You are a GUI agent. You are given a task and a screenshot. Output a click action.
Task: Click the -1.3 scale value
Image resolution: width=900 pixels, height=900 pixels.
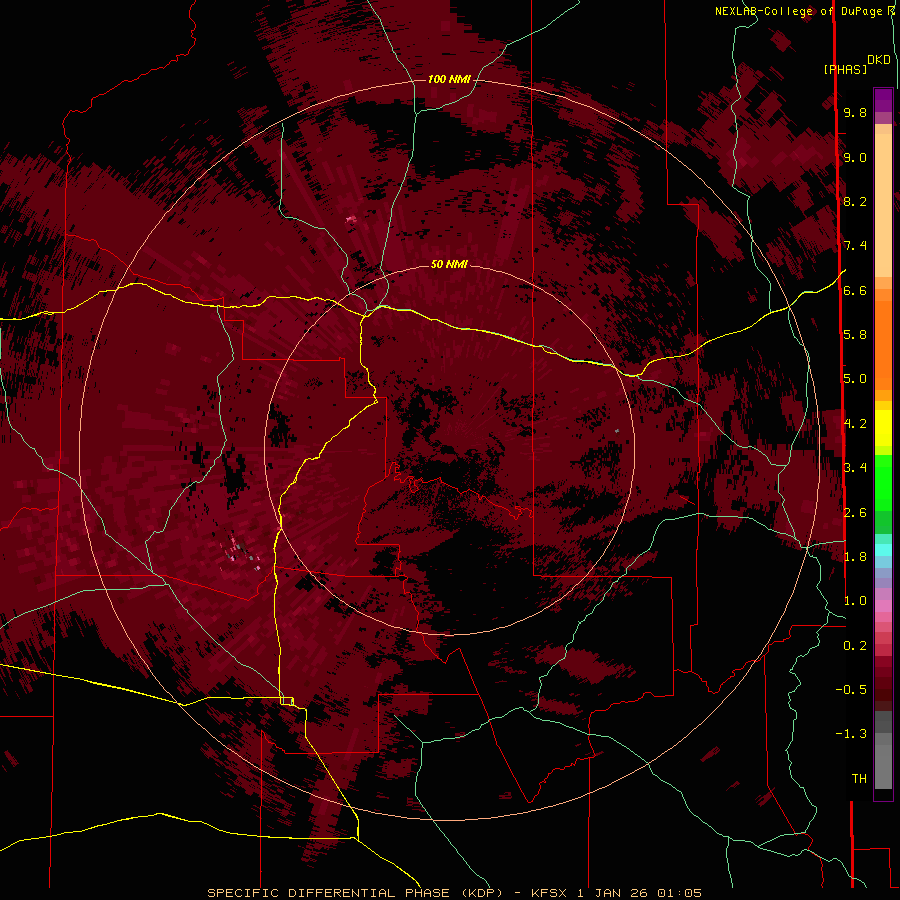(851, 734)
